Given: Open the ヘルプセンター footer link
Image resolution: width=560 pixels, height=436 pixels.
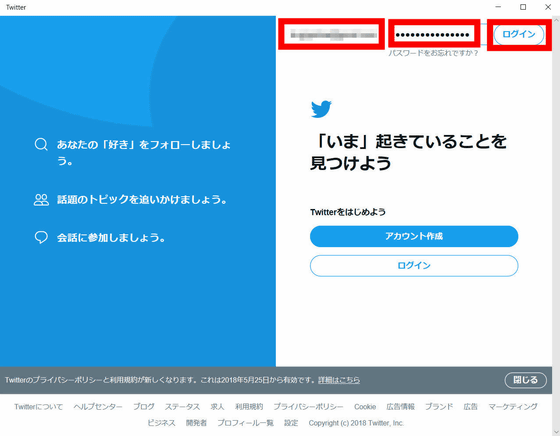Looking at the screenshot, I should click(x=98, y=406).
